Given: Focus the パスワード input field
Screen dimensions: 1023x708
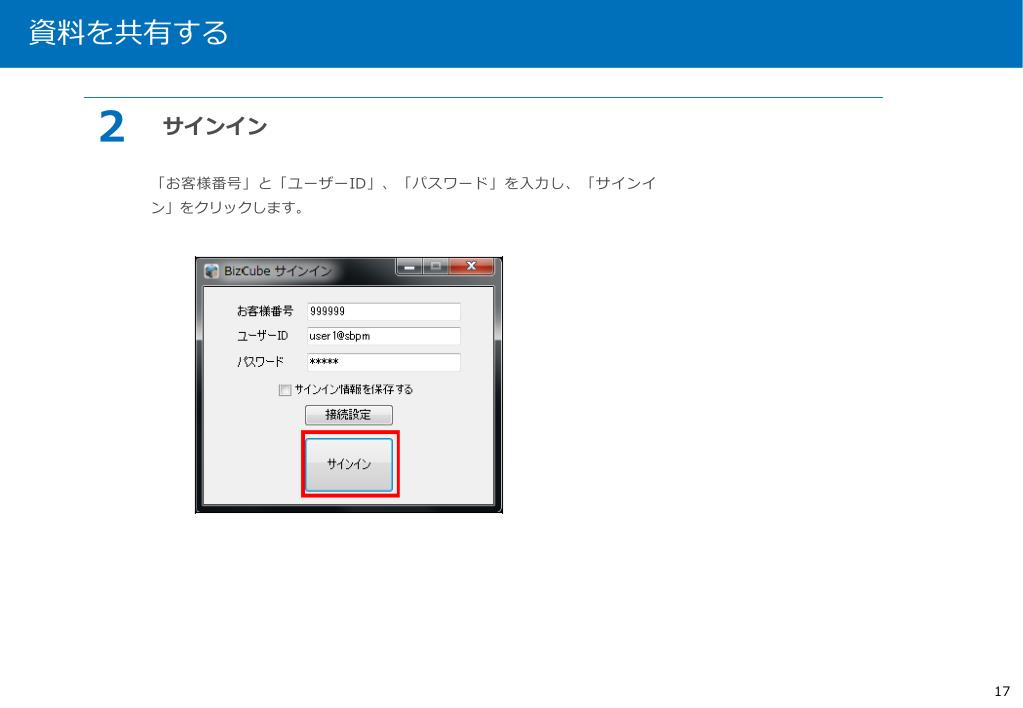Looking at the screenshot, I should [x=384, y=362].
